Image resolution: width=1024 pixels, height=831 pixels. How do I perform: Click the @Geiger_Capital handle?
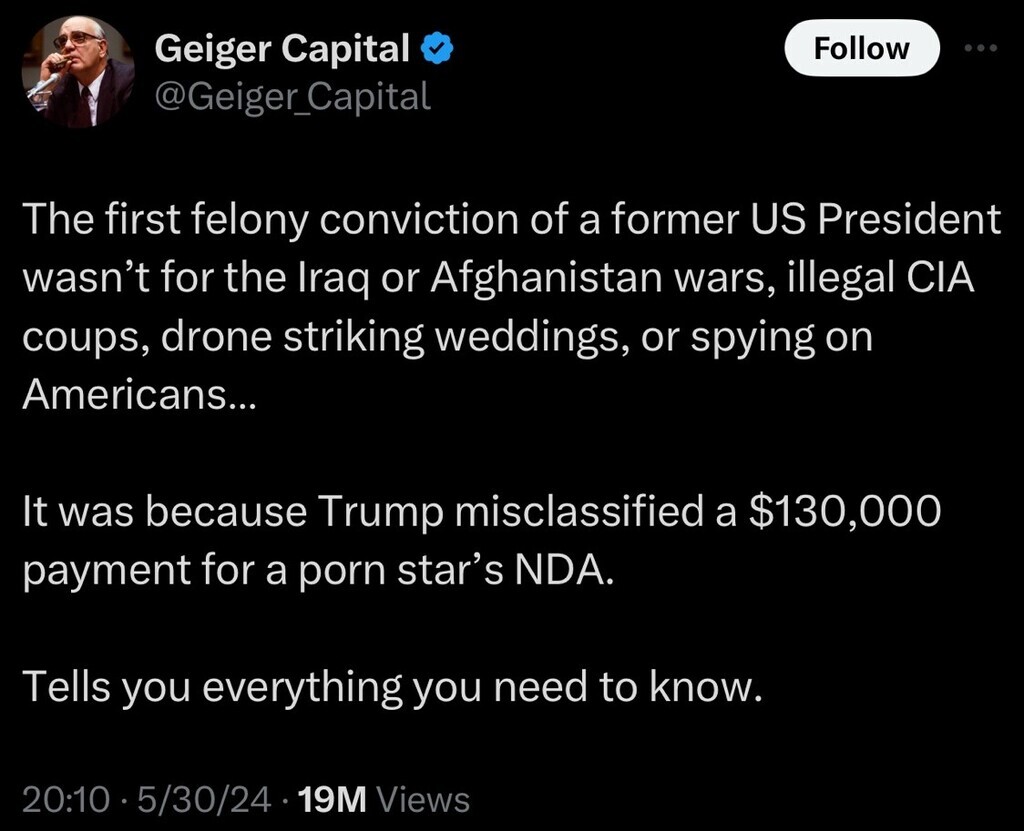point(293,96)
